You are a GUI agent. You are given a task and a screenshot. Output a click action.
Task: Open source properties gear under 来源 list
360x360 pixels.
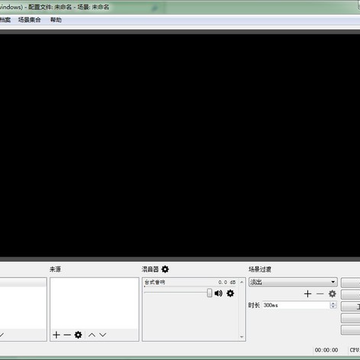(78, 335)
